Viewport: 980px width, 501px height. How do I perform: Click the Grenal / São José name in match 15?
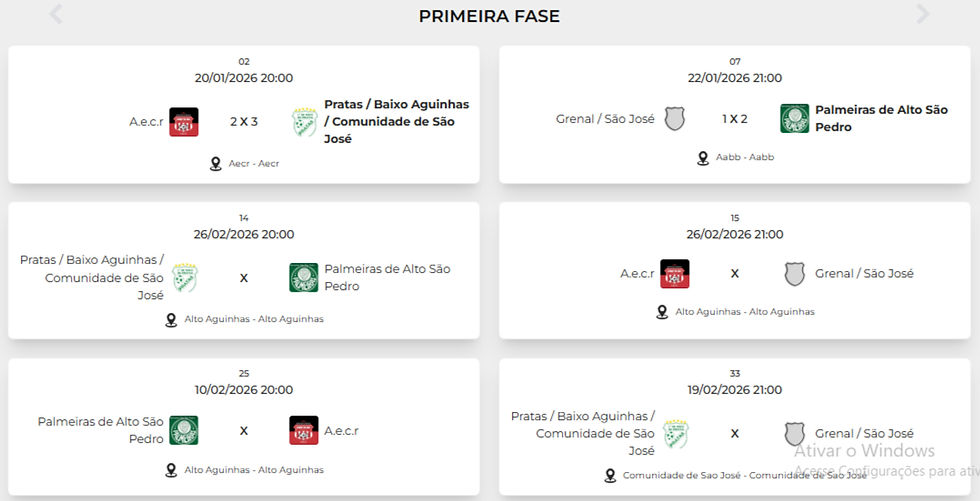click(x=864, y=274)
